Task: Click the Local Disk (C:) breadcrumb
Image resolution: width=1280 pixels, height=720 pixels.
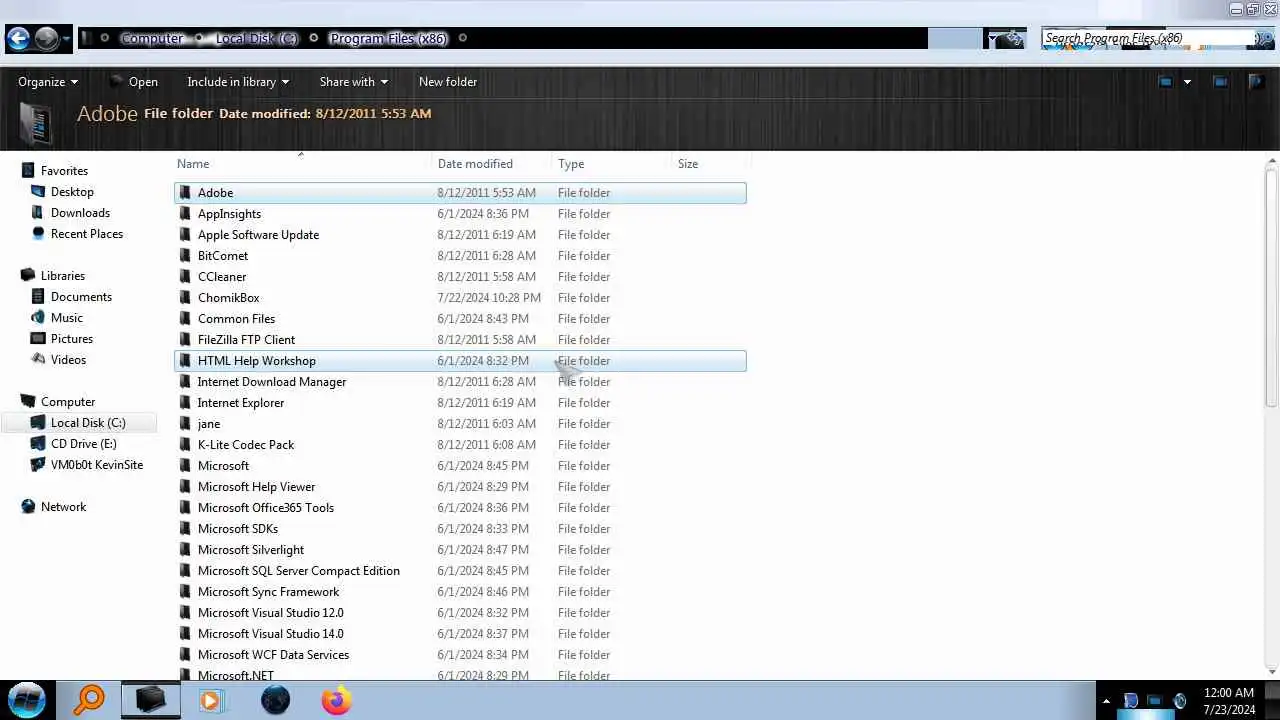Action: (x=256, y=38)
